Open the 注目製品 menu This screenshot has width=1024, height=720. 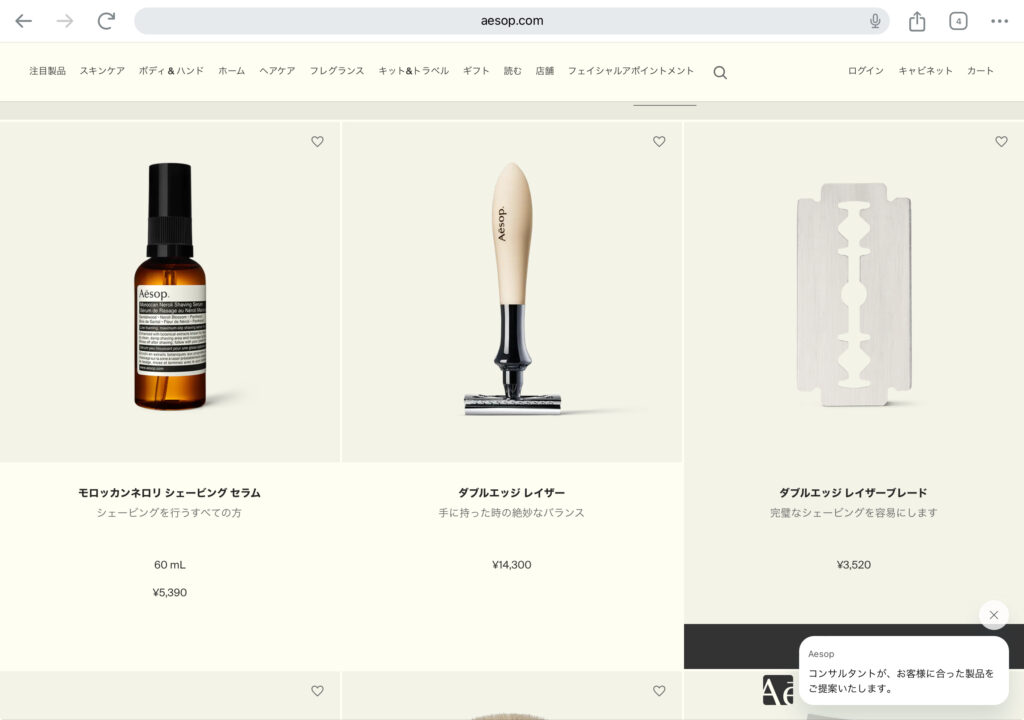(x=48, y=71)
